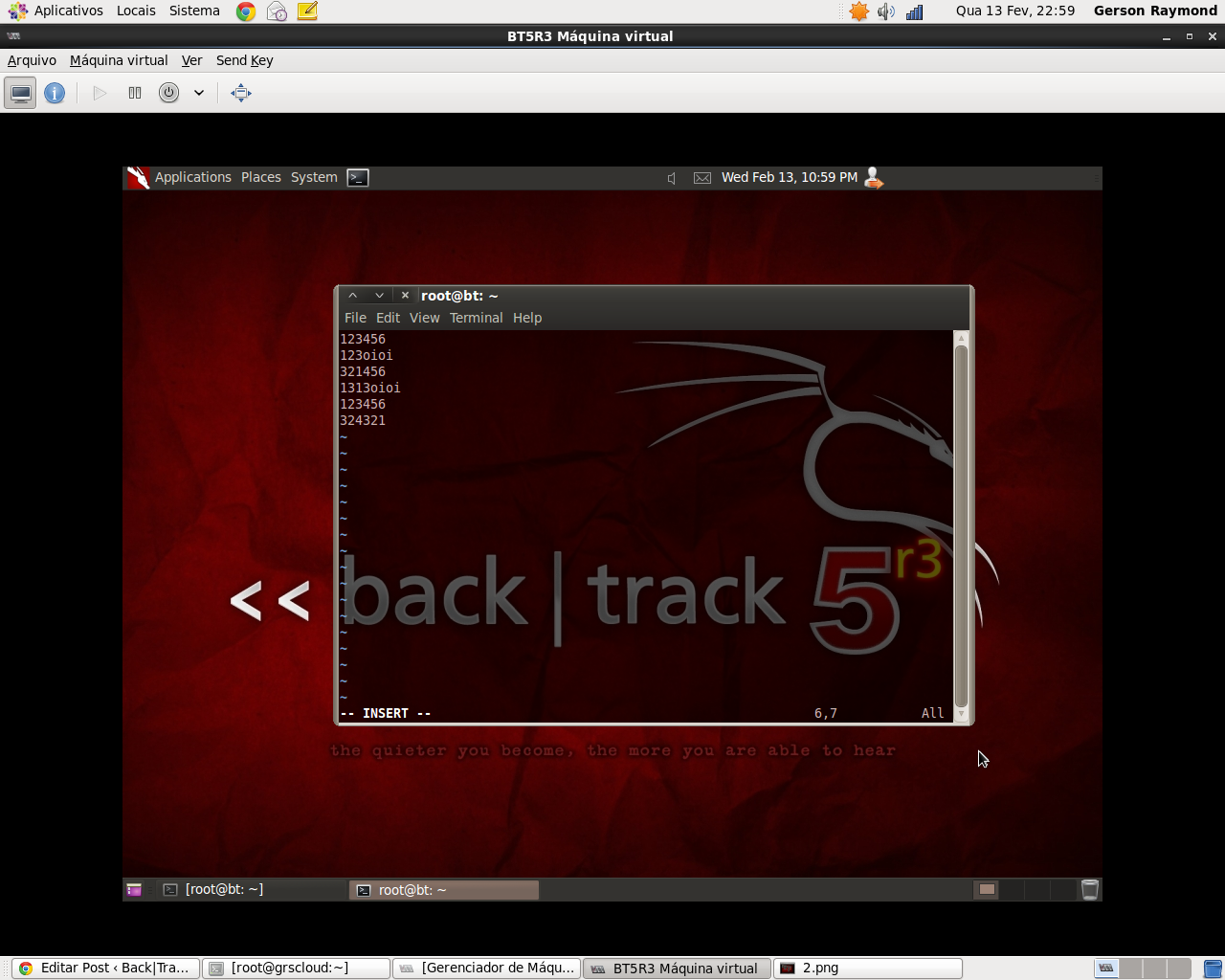Click terminal window down arrow button
Screen dimensions: 1225x980
[379, 296]
